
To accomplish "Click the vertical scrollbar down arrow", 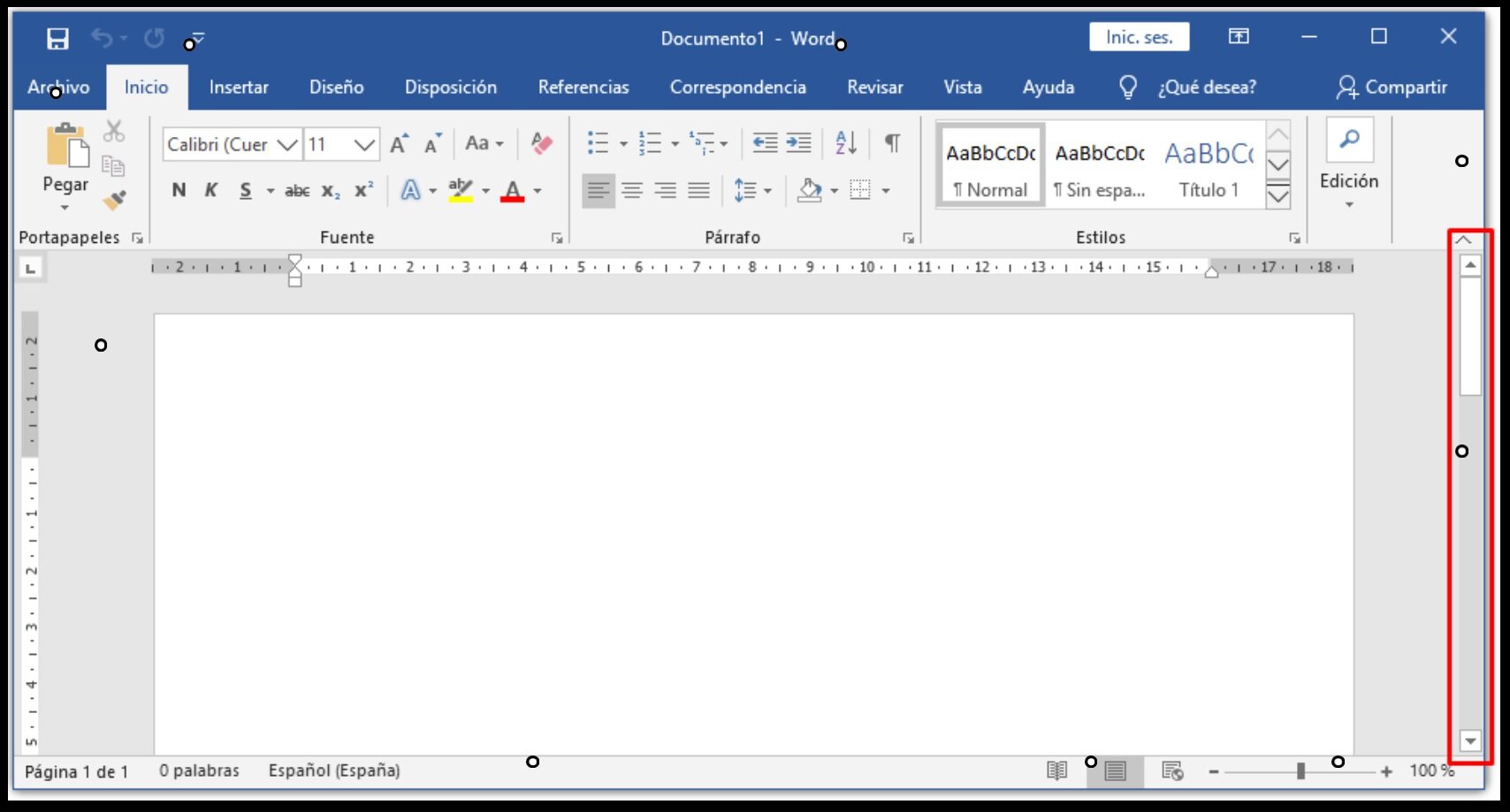I will pyautogui.click(x=1470, y=740).
